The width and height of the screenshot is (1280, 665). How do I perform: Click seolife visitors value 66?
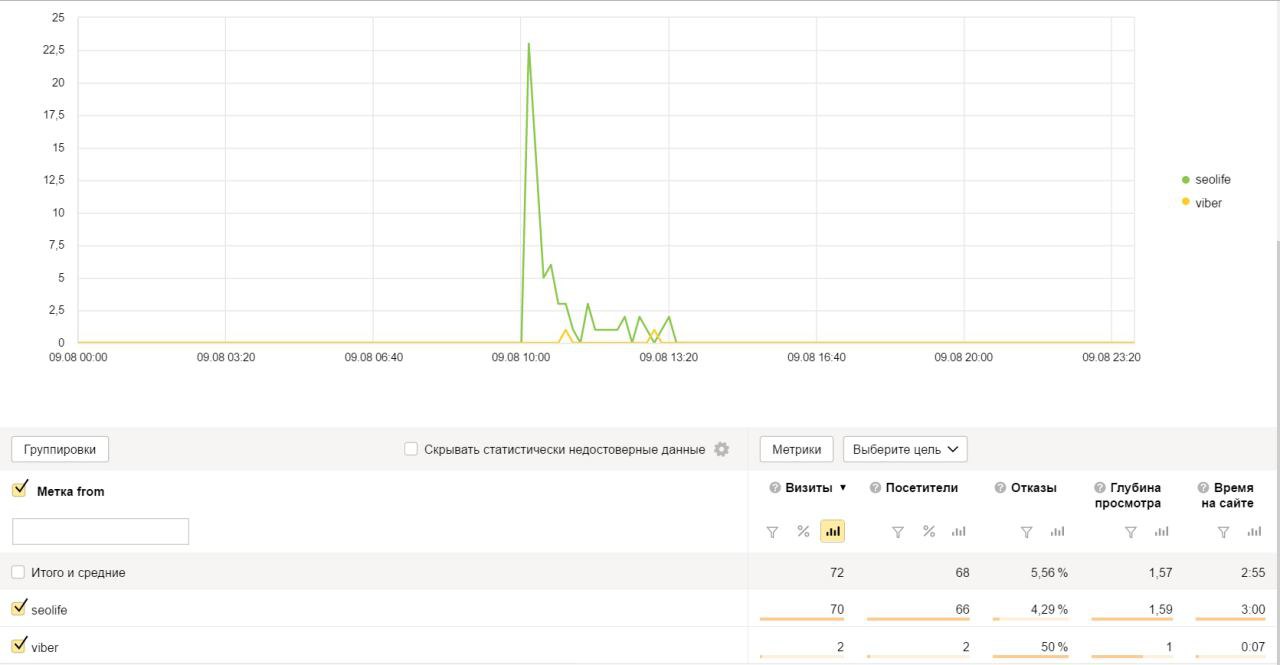pos(961,609)
